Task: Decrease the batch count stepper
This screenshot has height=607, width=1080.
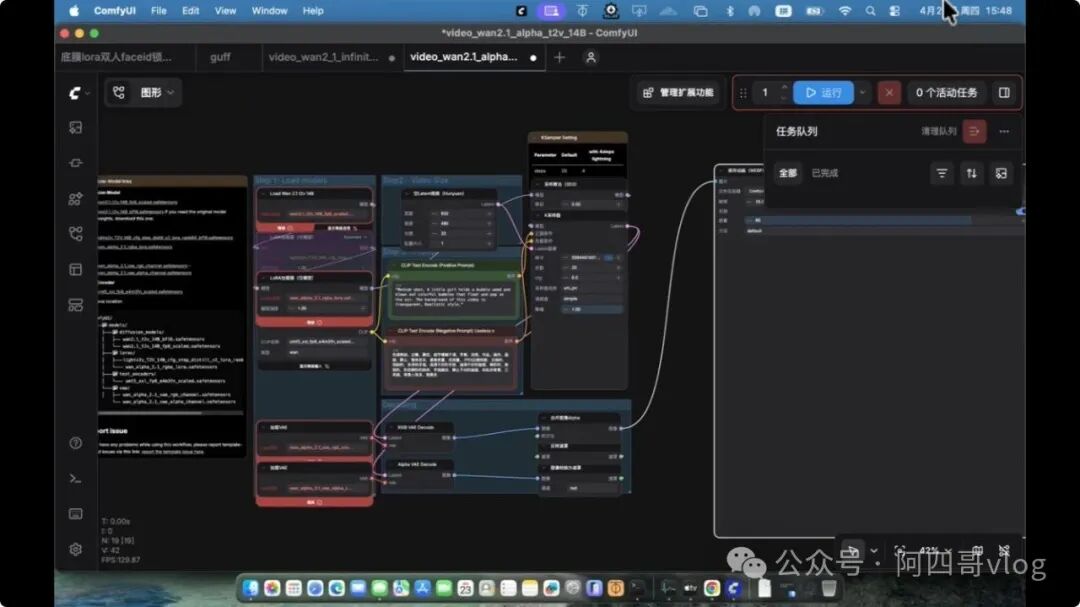Action: tap(784, 98)
